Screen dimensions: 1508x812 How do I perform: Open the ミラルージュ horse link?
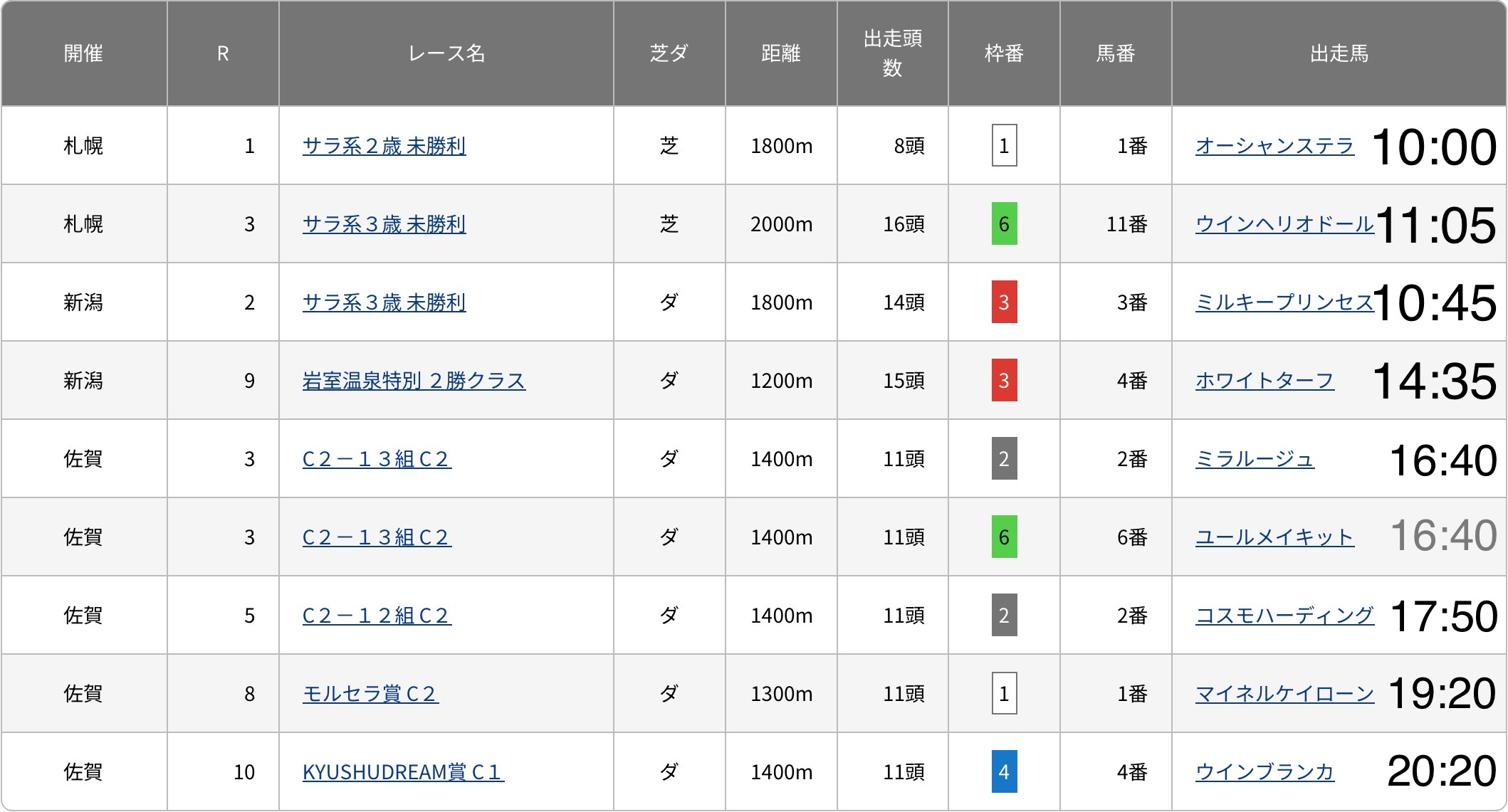(x=1254, y=459)
